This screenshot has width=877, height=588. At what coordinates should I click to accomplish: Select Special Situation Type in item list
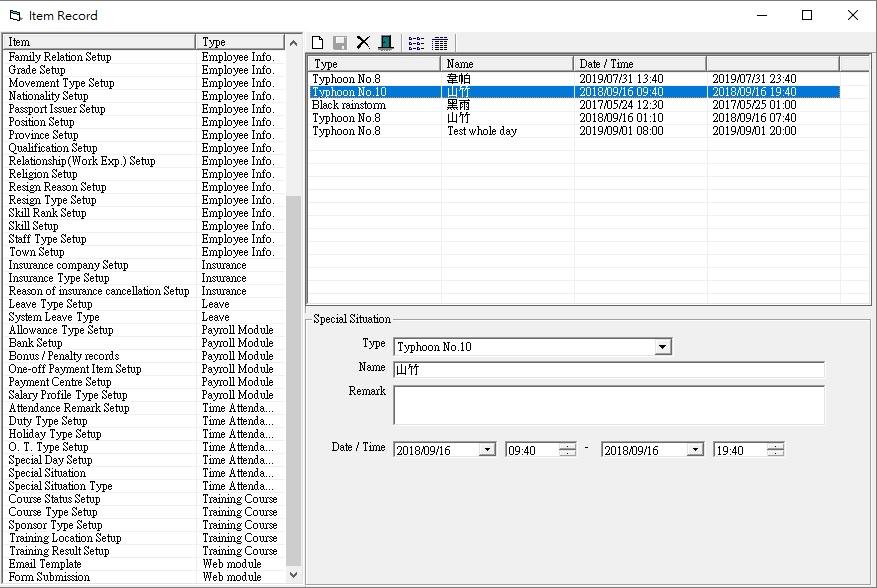tap(61, 486)
